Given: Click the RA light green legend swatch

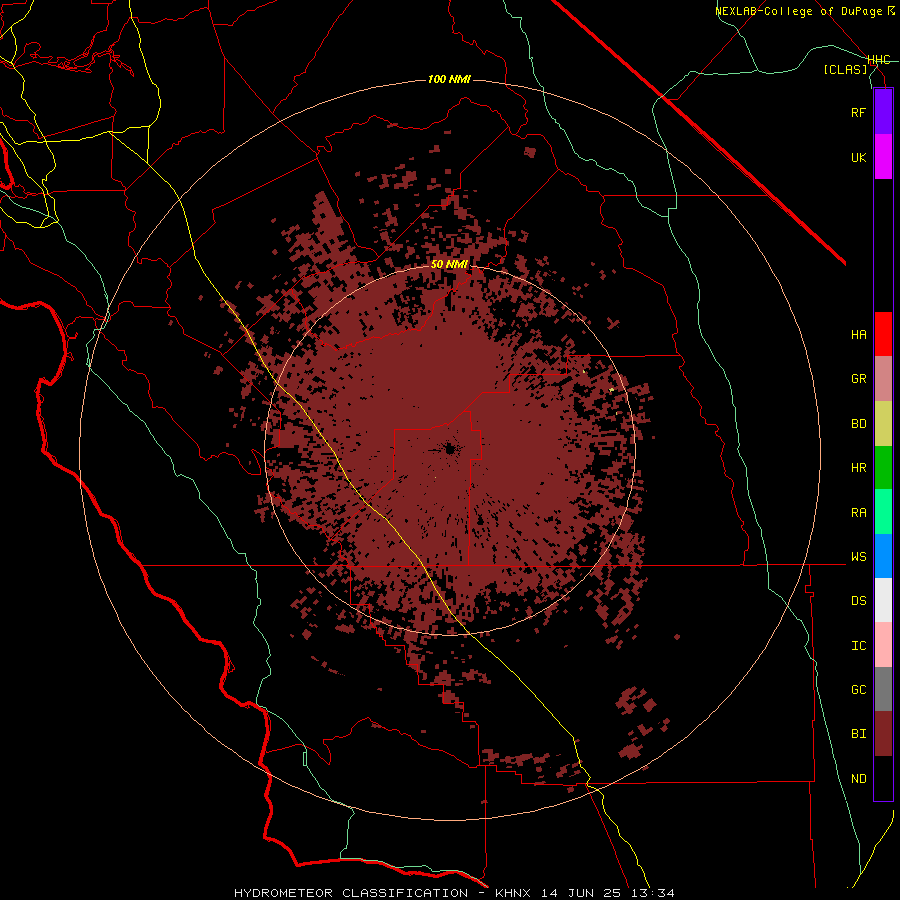Looking at the screenshot, I should coord(883,512).
